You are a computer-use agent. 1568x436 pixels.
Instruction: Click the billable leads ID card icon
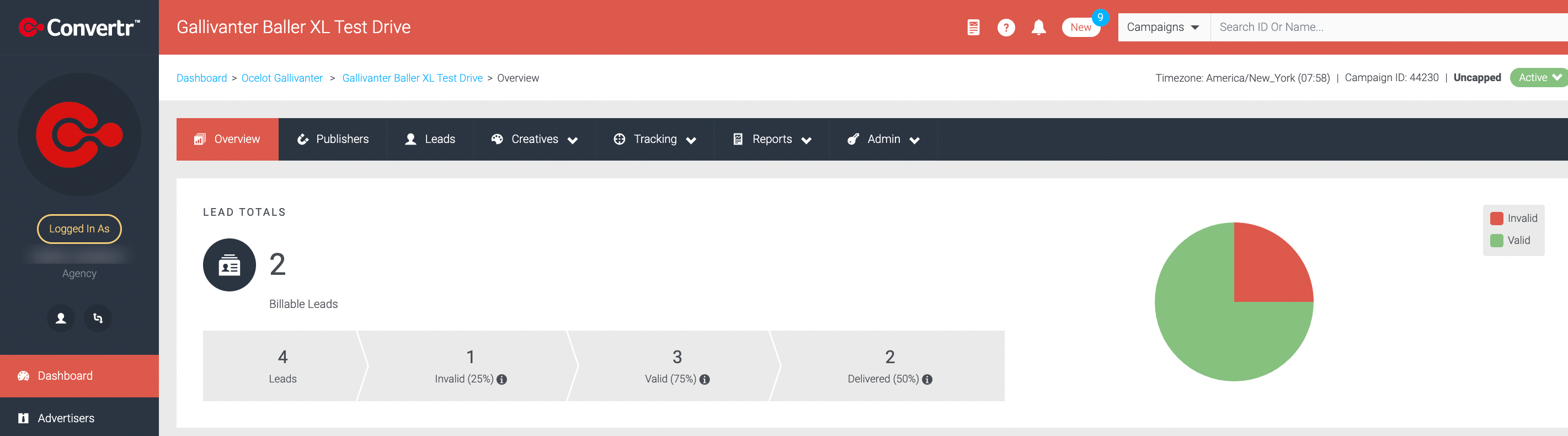[230, 265]
